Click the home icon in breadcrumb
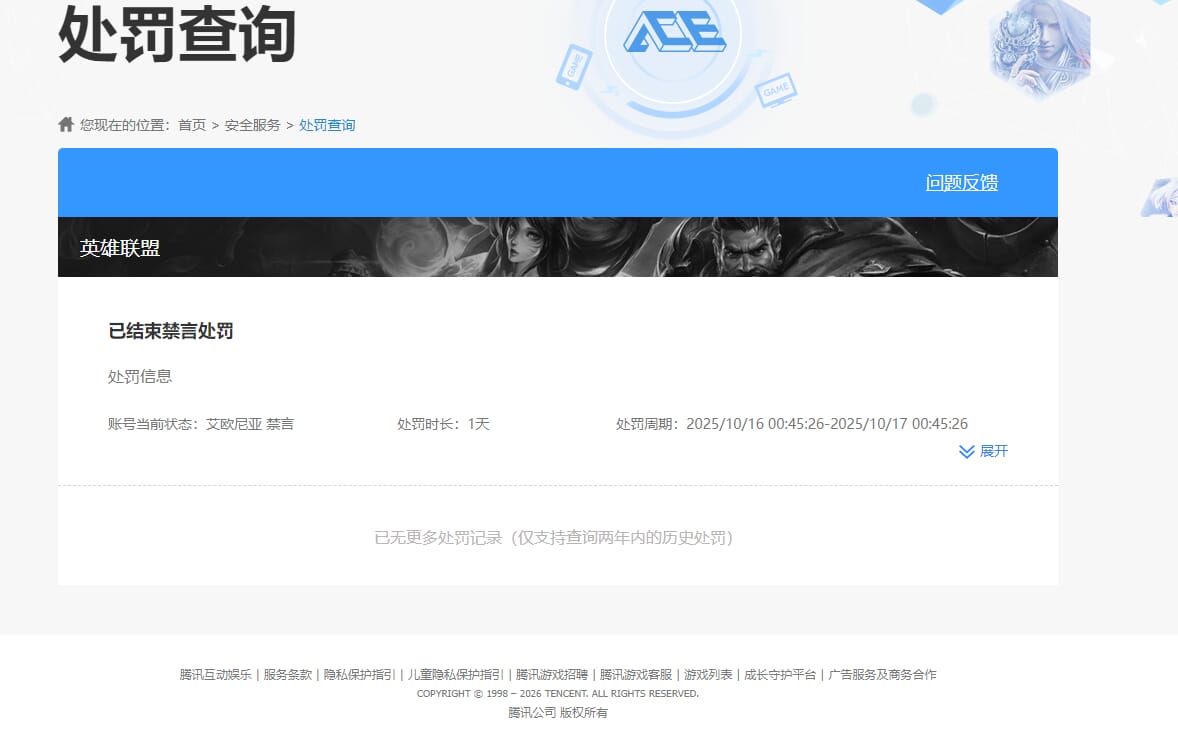The height and width of the screenshot is (735, 1178). click(66, 124)
